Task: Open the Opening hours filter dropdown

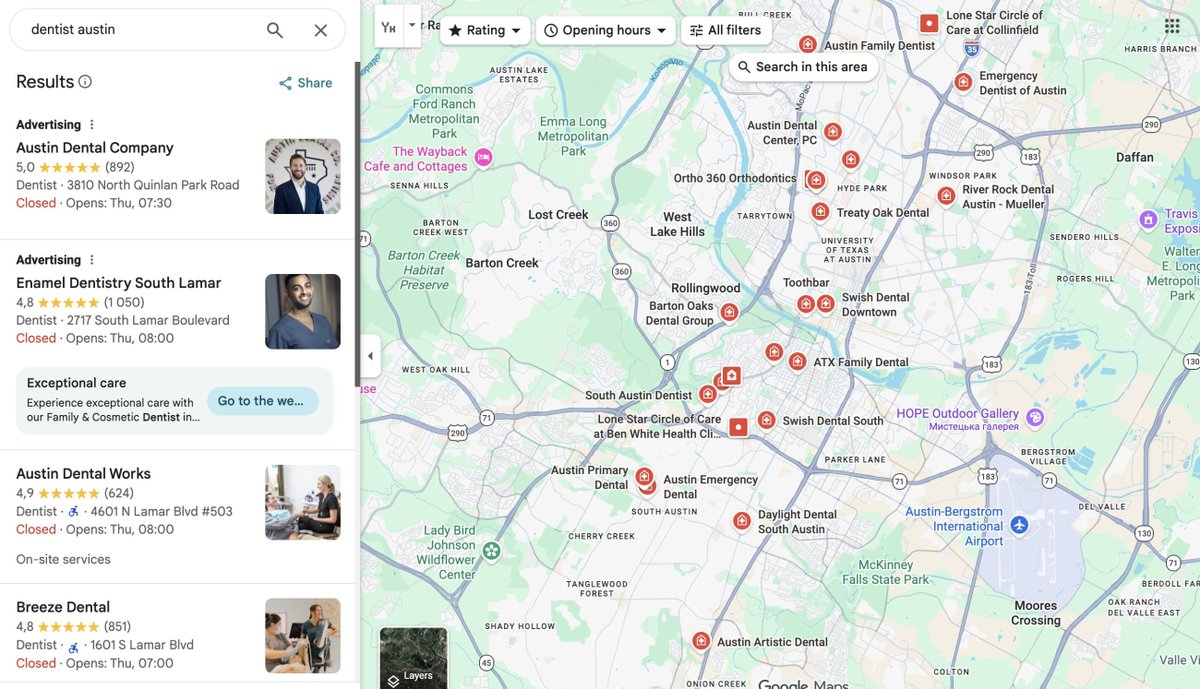Action: click(606, 30)
